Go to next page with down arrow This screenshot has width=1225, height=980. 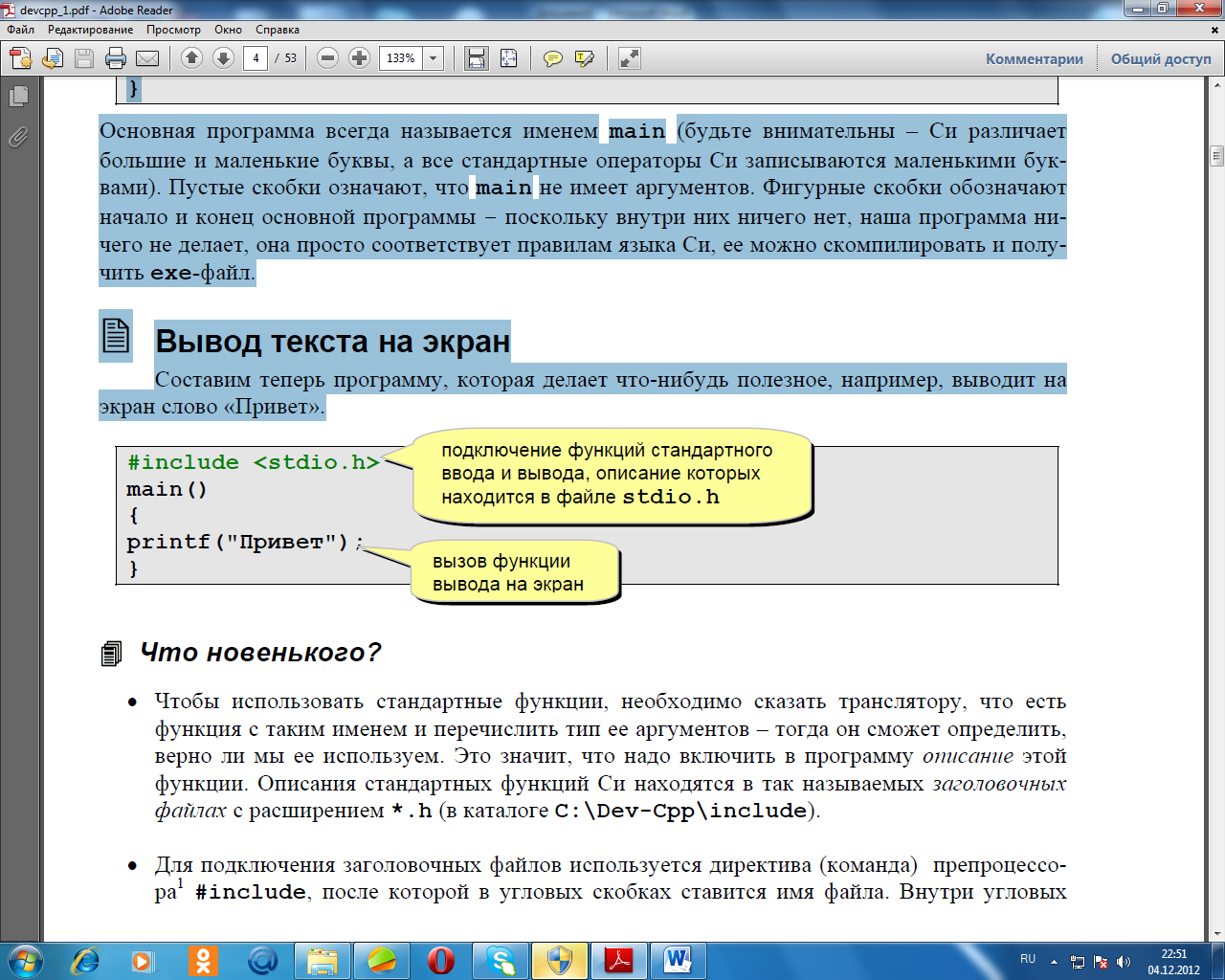223,58
